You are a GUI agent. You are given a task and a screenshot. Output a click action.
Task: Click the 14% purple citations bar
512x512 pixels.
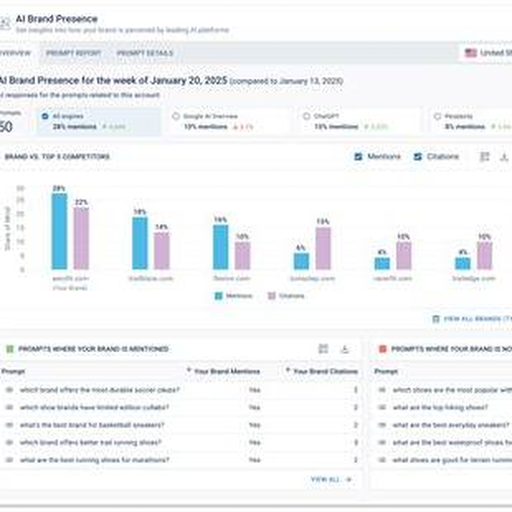click(162, 251)
